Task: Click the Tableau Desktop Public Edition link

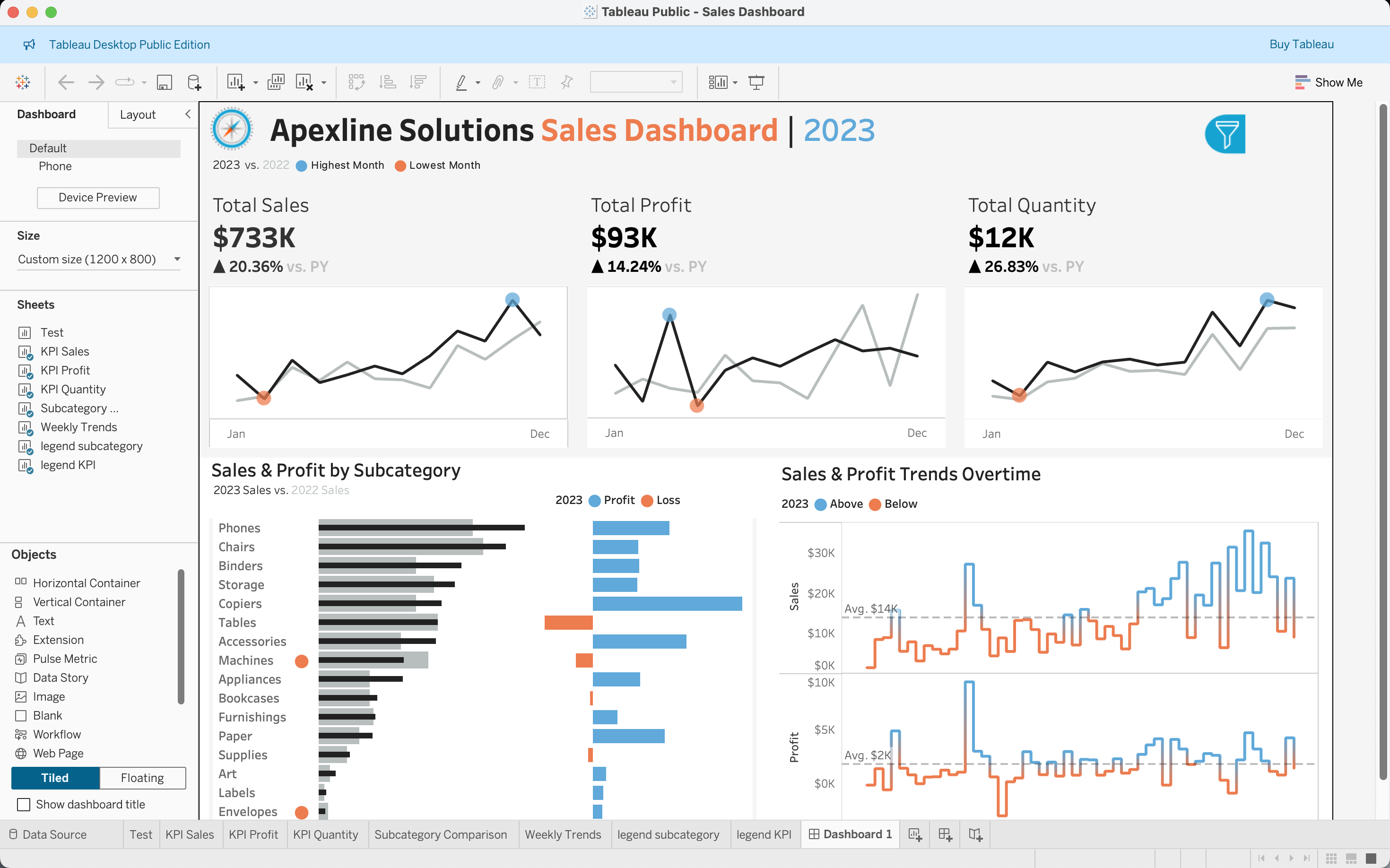Action: [x=129, y=44]
